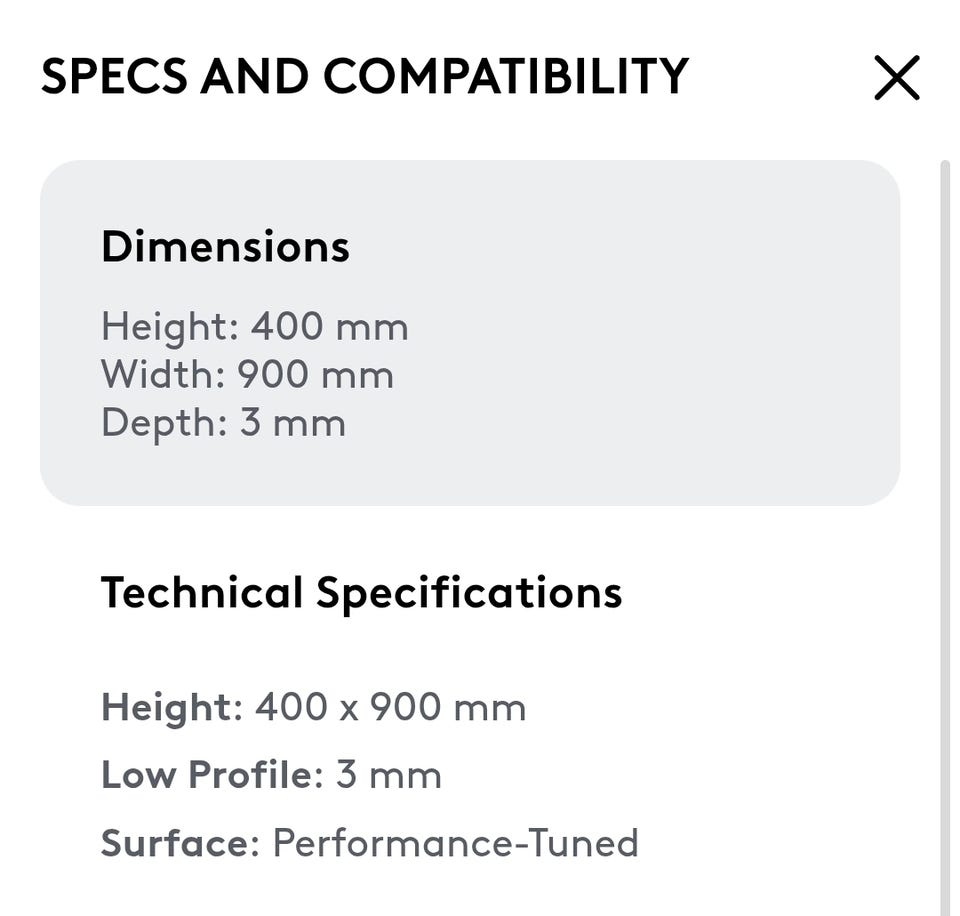Select the "Dimensions" heading in the gray card
The image size is (960, 916).
(225, 246)
